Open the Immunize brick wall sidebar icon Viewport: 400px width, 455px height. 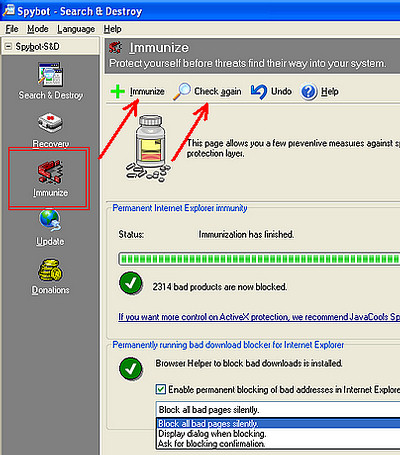(x=50, y=171)
